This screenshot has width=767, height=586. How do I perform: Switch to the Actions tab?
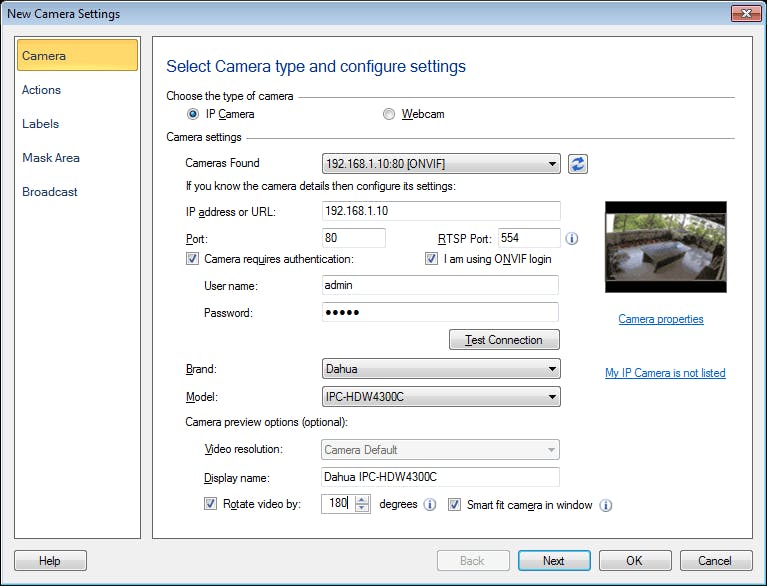pyautogui.click(x=42, y=90)
